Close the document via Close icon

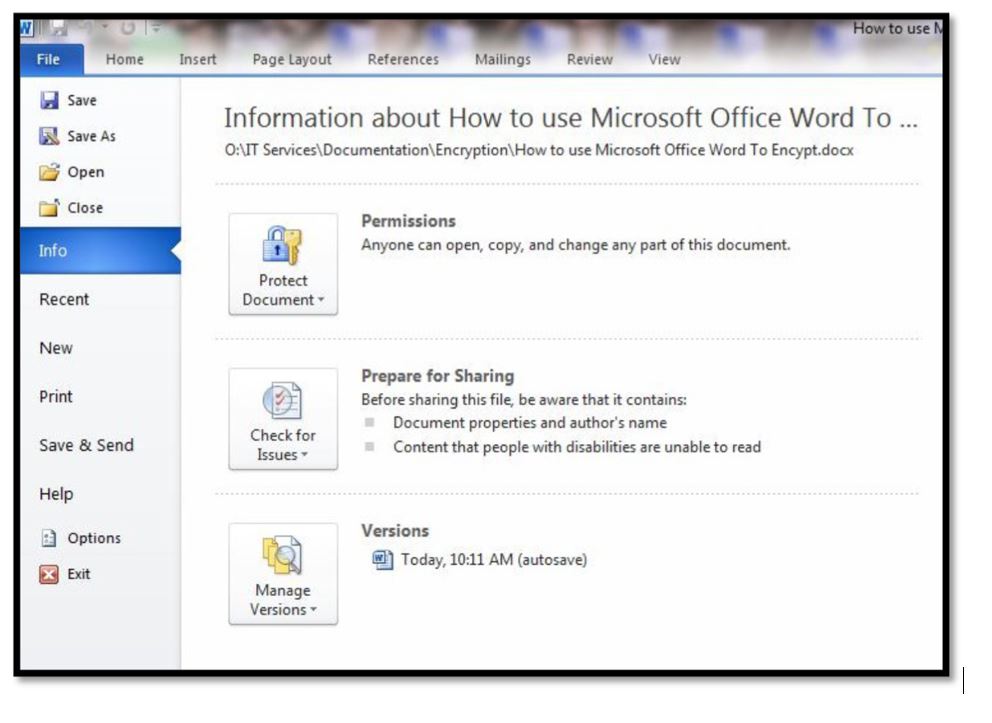[x=49, y=209]
